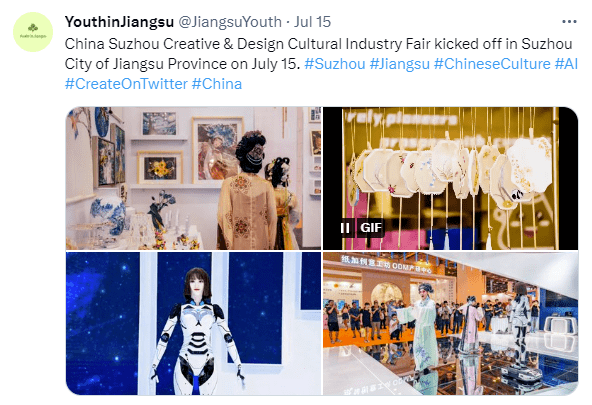Pause the GIF with the pause icon

pos(345,228)
